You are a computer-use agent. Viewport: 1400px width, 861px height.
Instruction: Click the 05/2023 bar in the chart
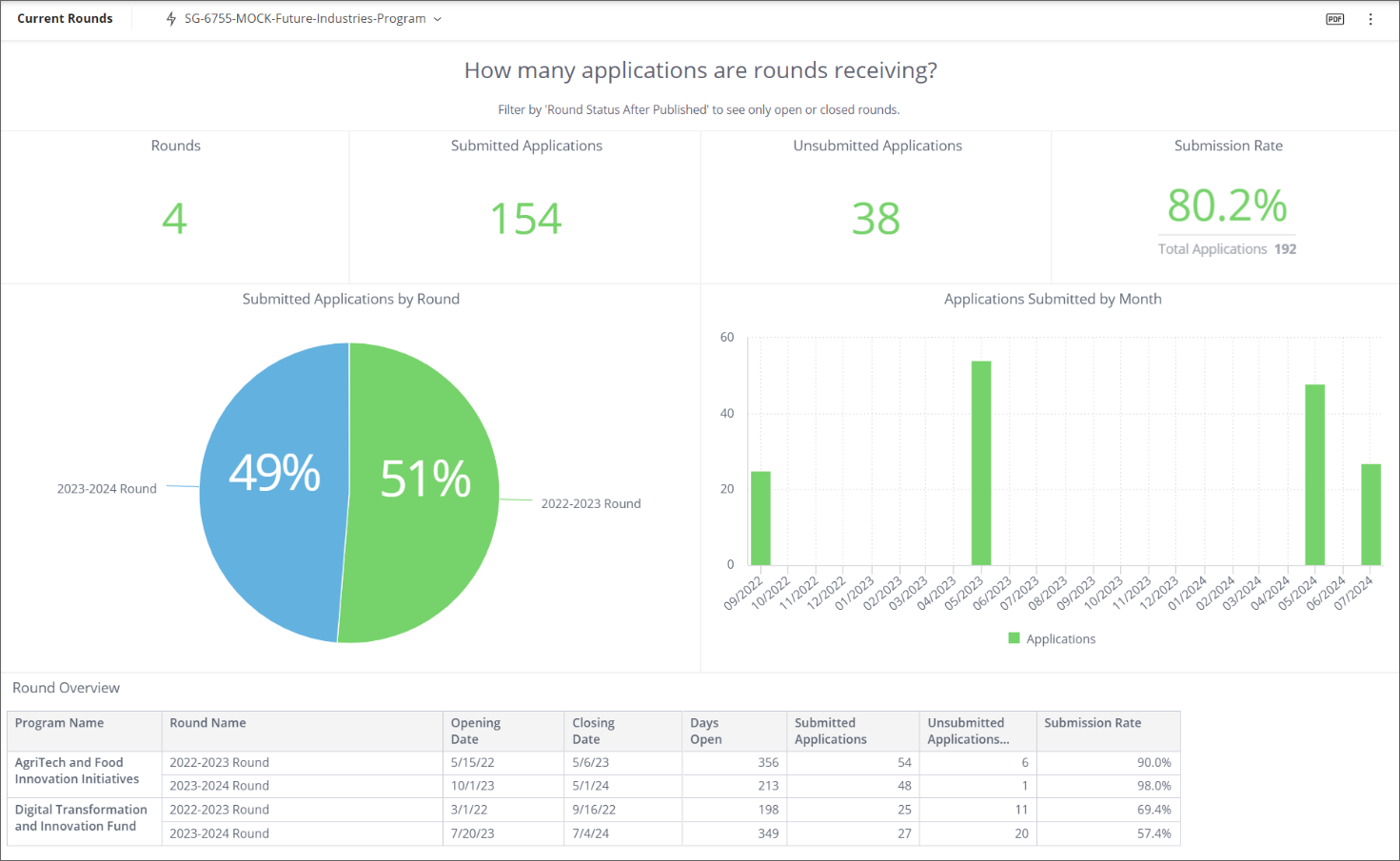pos(980,463)
